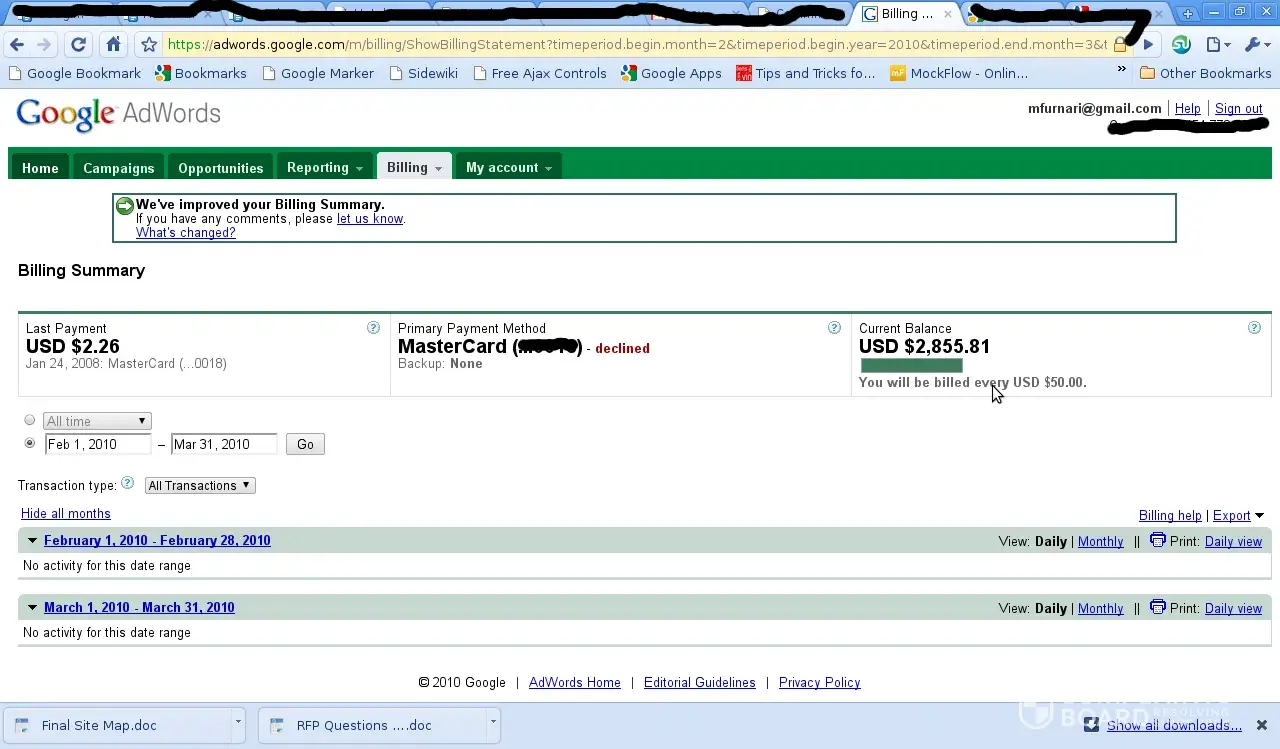The image size is (1280, 749).
Task: Open the MockFlow bookmark
Action: pyautogui.click(x=958, y=73)
